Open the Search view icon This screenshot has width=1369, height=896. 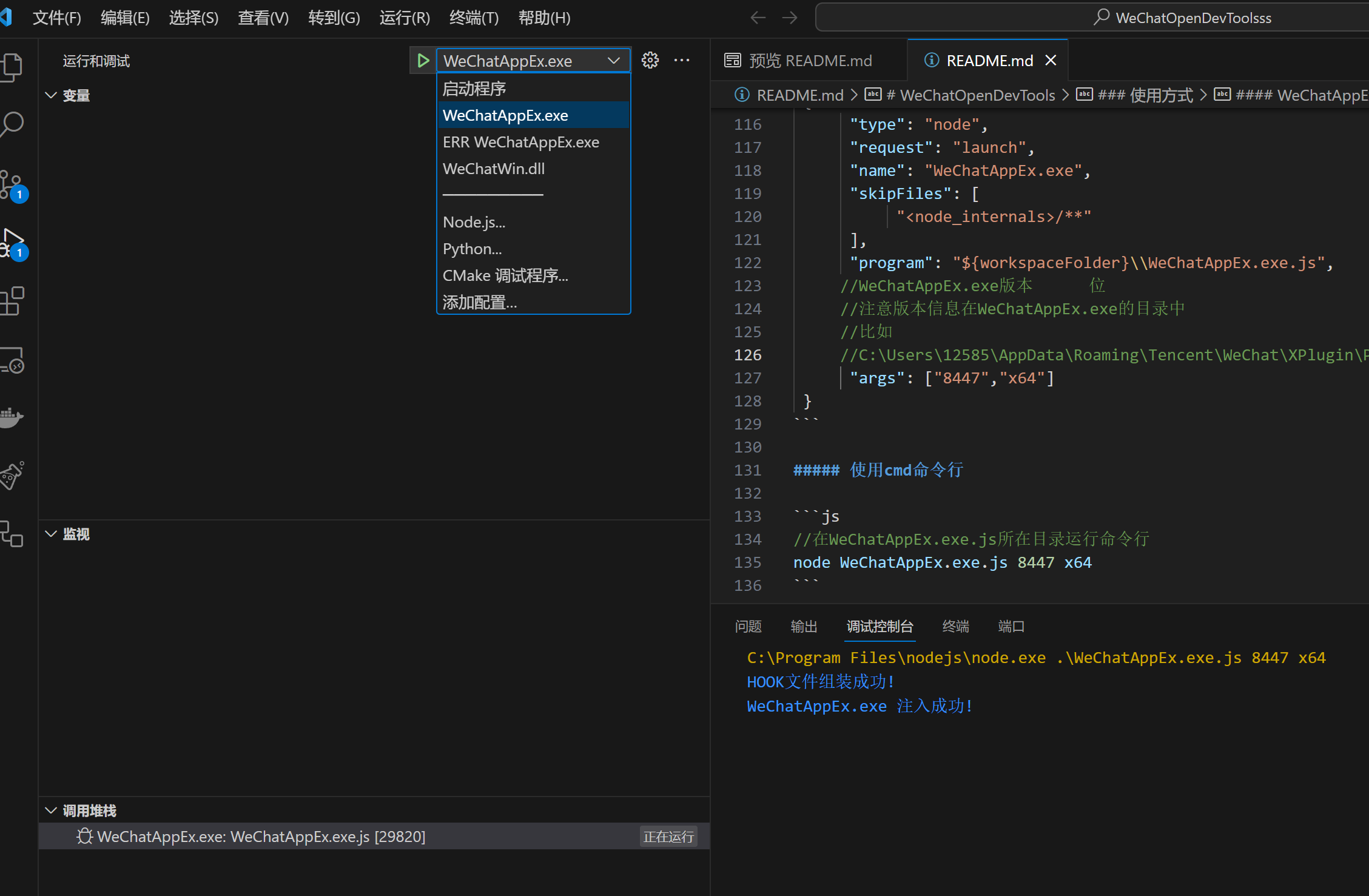point(12,124)
